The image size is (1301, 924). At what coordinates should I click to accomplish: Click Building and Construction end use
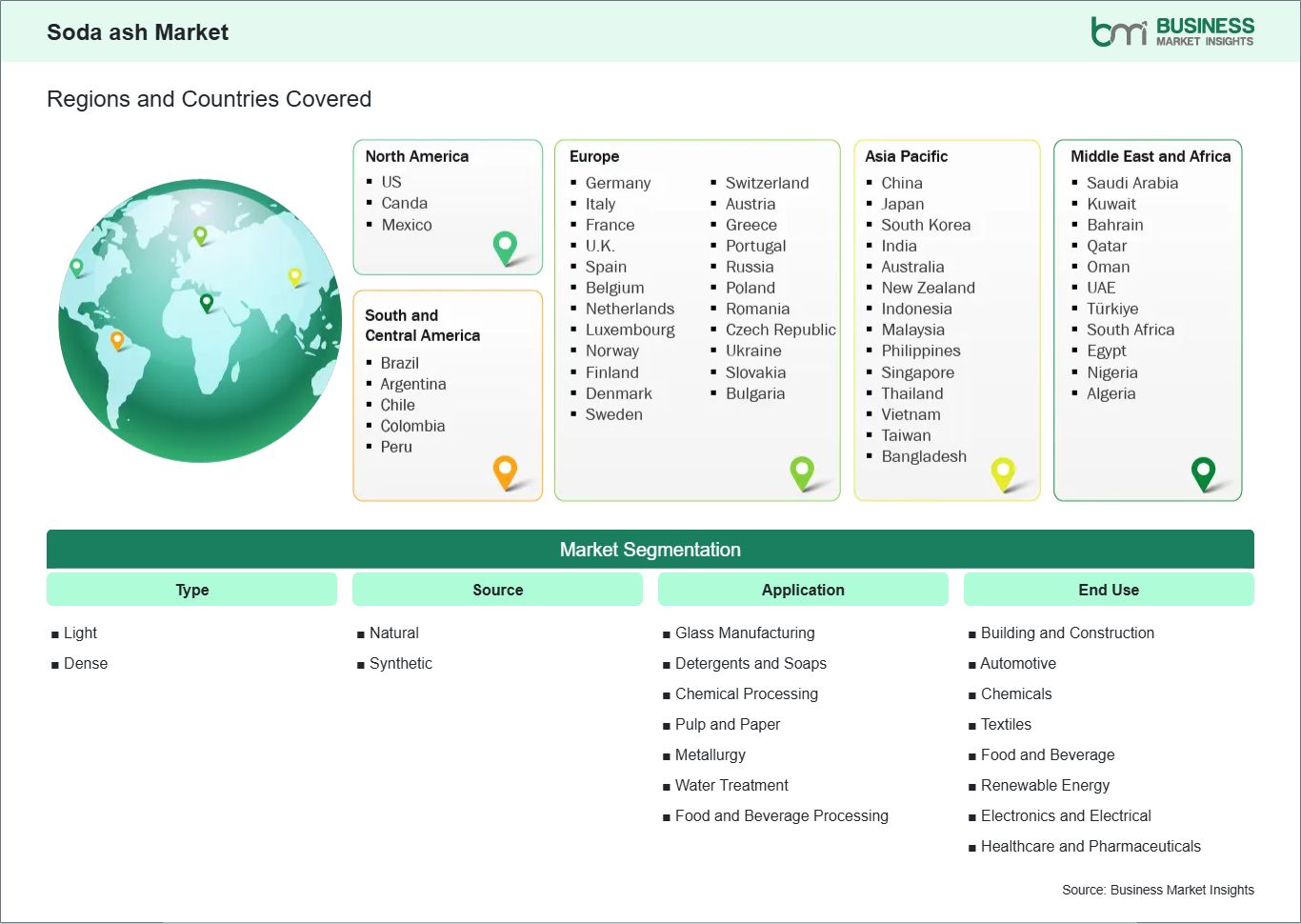(1068, 633)
